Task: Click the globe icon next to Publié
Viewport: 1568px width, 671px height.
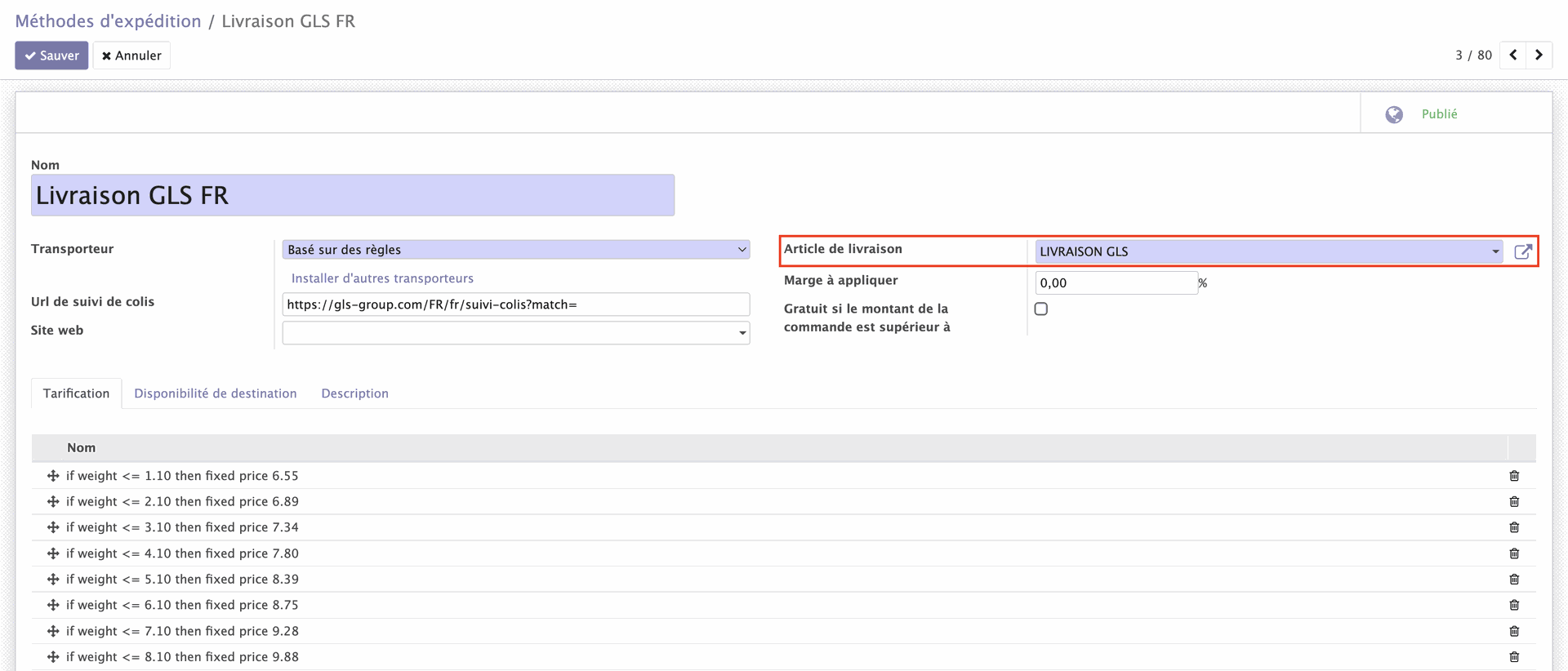Action: (x=1394, y=114)
